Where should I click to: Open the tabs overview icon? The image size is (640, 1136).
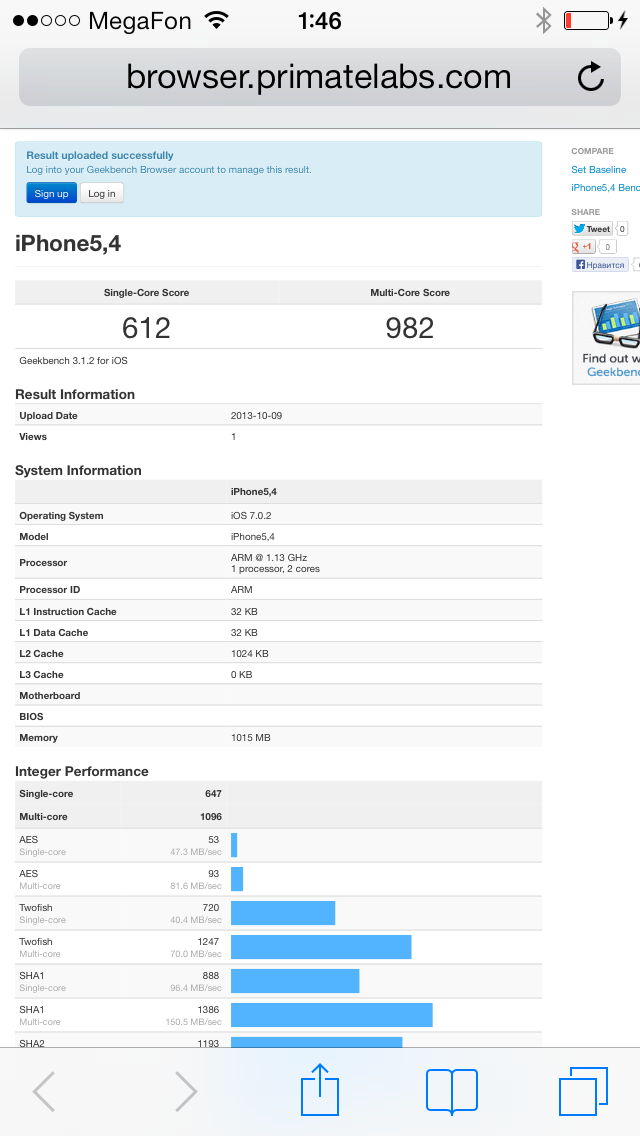tap(582, 1091)
